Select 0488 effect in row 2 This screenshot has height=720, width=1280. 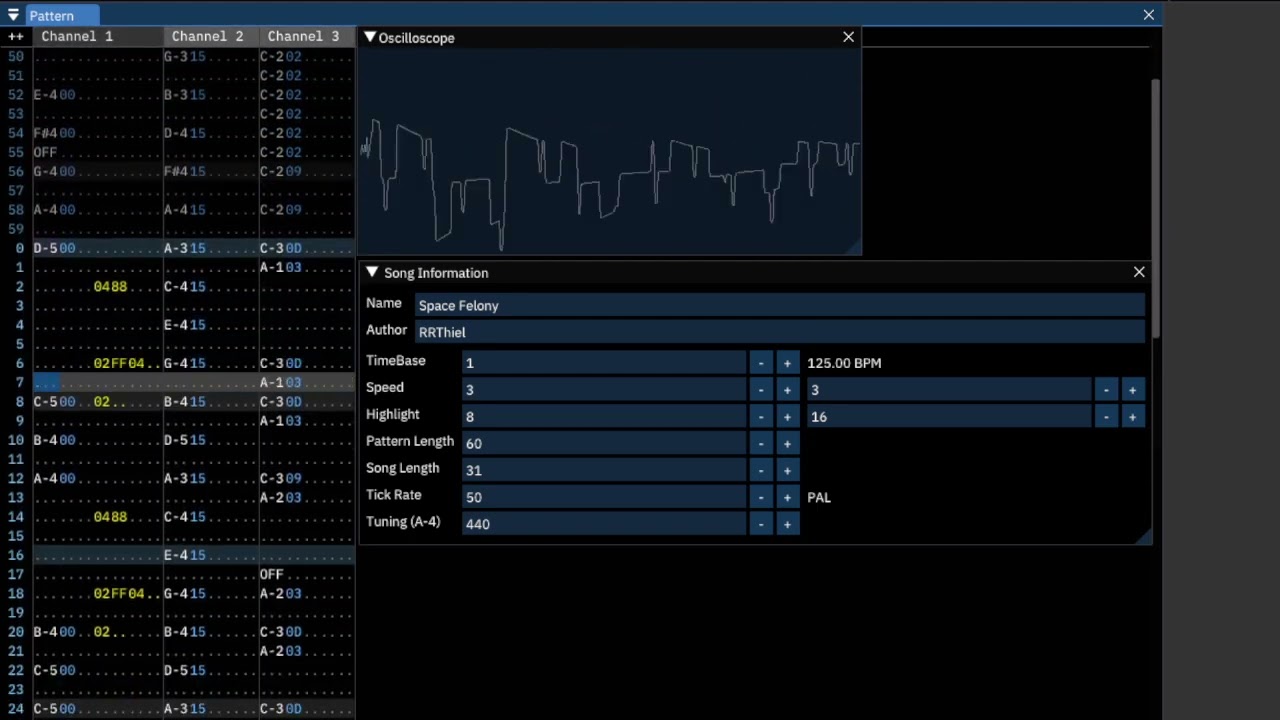pos(110,287)
